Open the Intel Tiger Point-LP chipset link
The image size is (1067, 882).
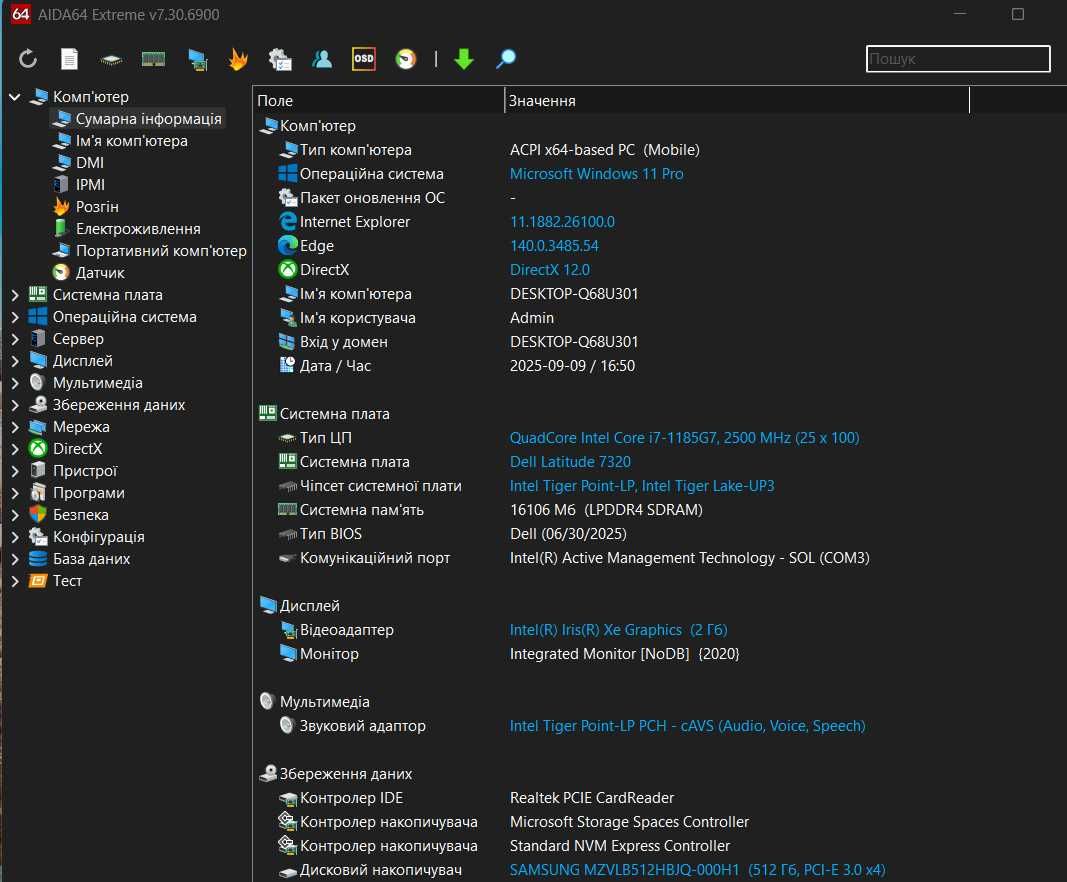pyautogui.click(x=642, y=485)
